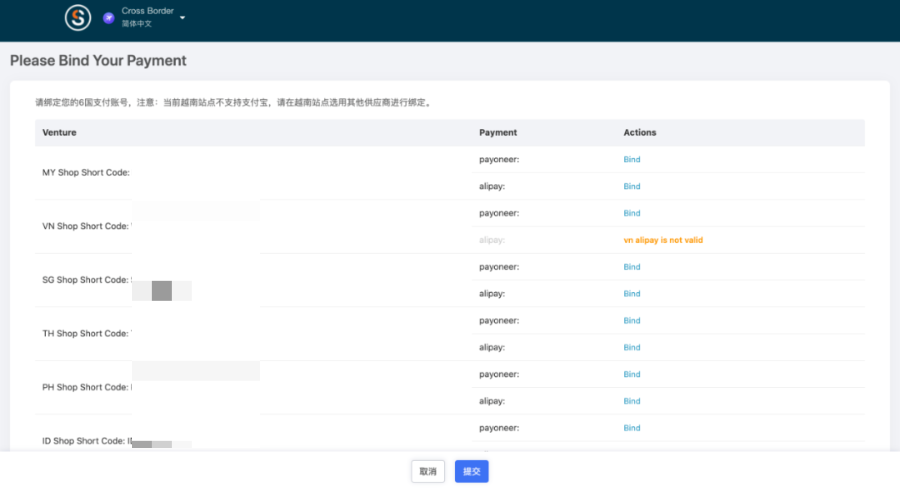
Task: Select 'SG Shop Short Code:' label
Action: click(x=86, y=280)
